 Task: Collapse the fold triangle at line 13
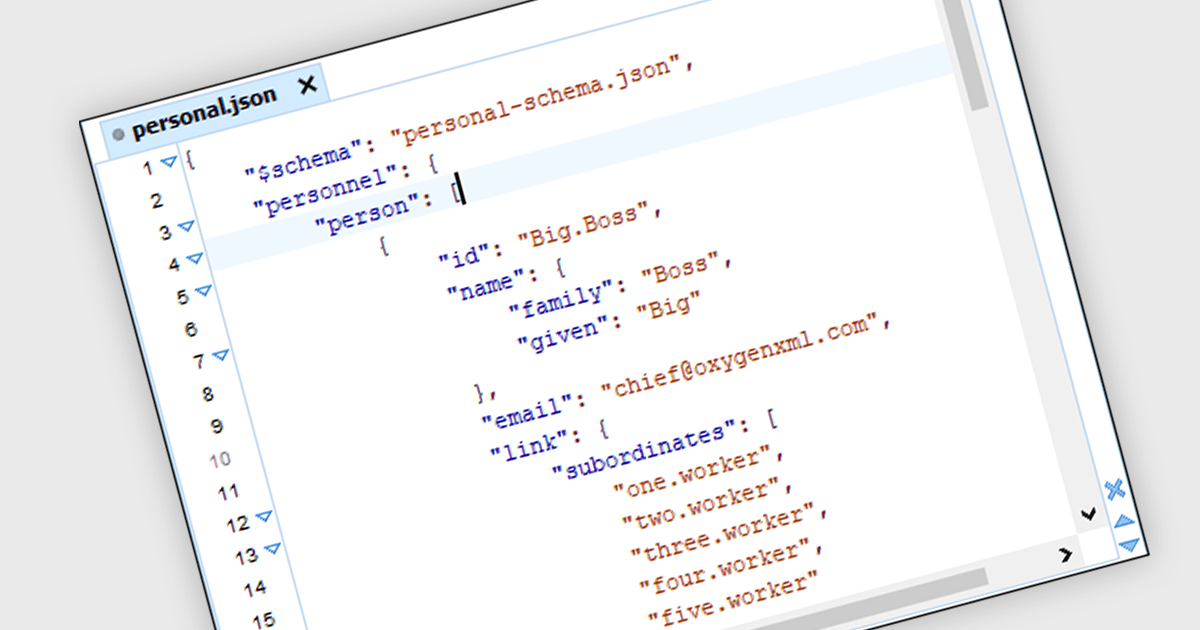coord(272,549)
